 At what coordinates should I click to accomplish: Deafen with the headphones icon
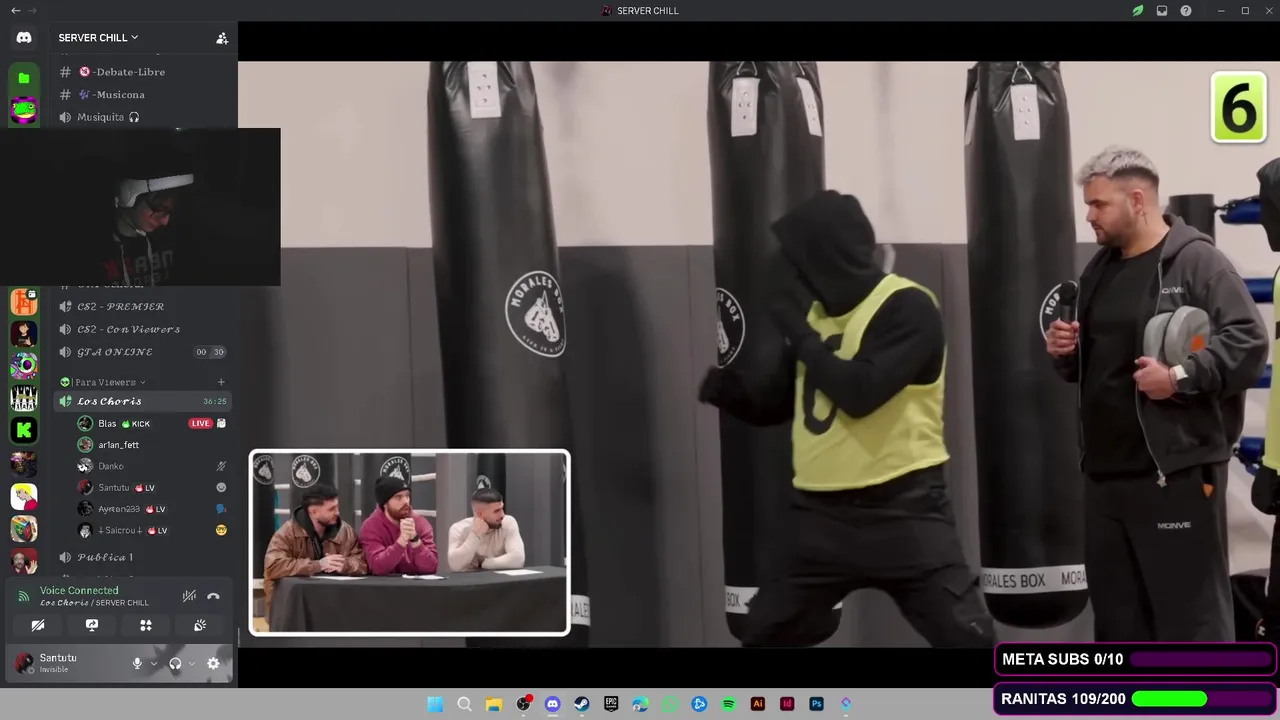[175, 663]
